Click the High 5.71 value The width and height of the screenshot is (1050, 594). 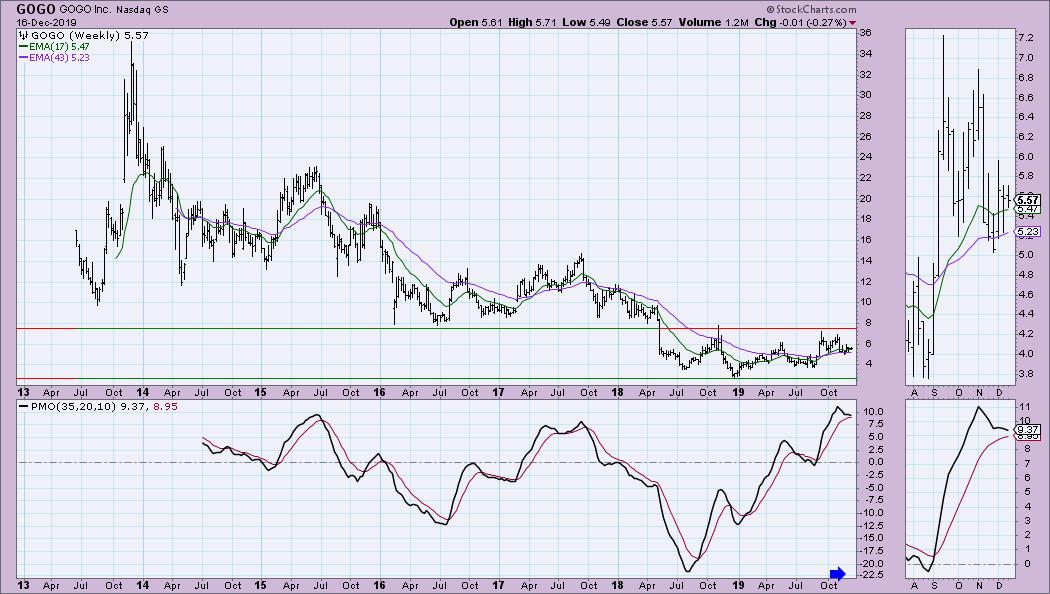tap(532, 22)
